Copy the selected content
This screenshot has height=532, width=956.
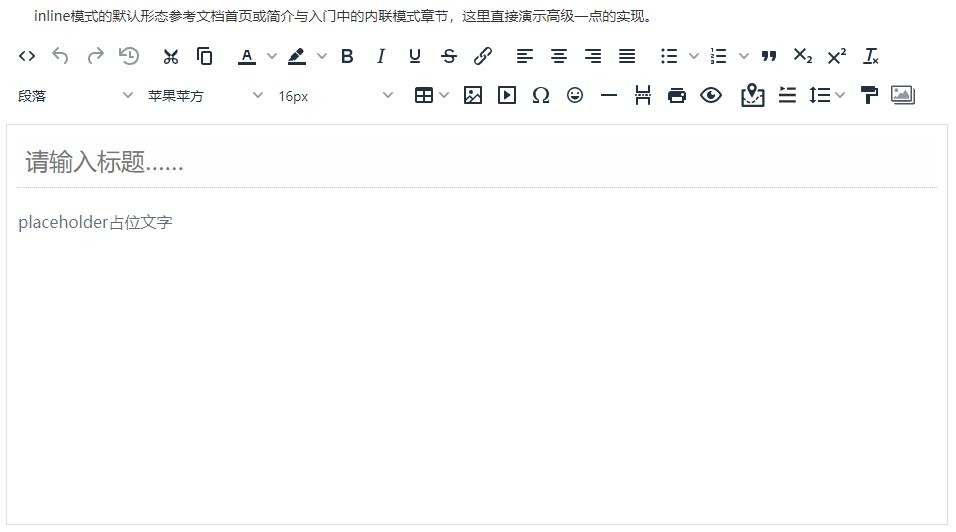(x=205, y=56)
